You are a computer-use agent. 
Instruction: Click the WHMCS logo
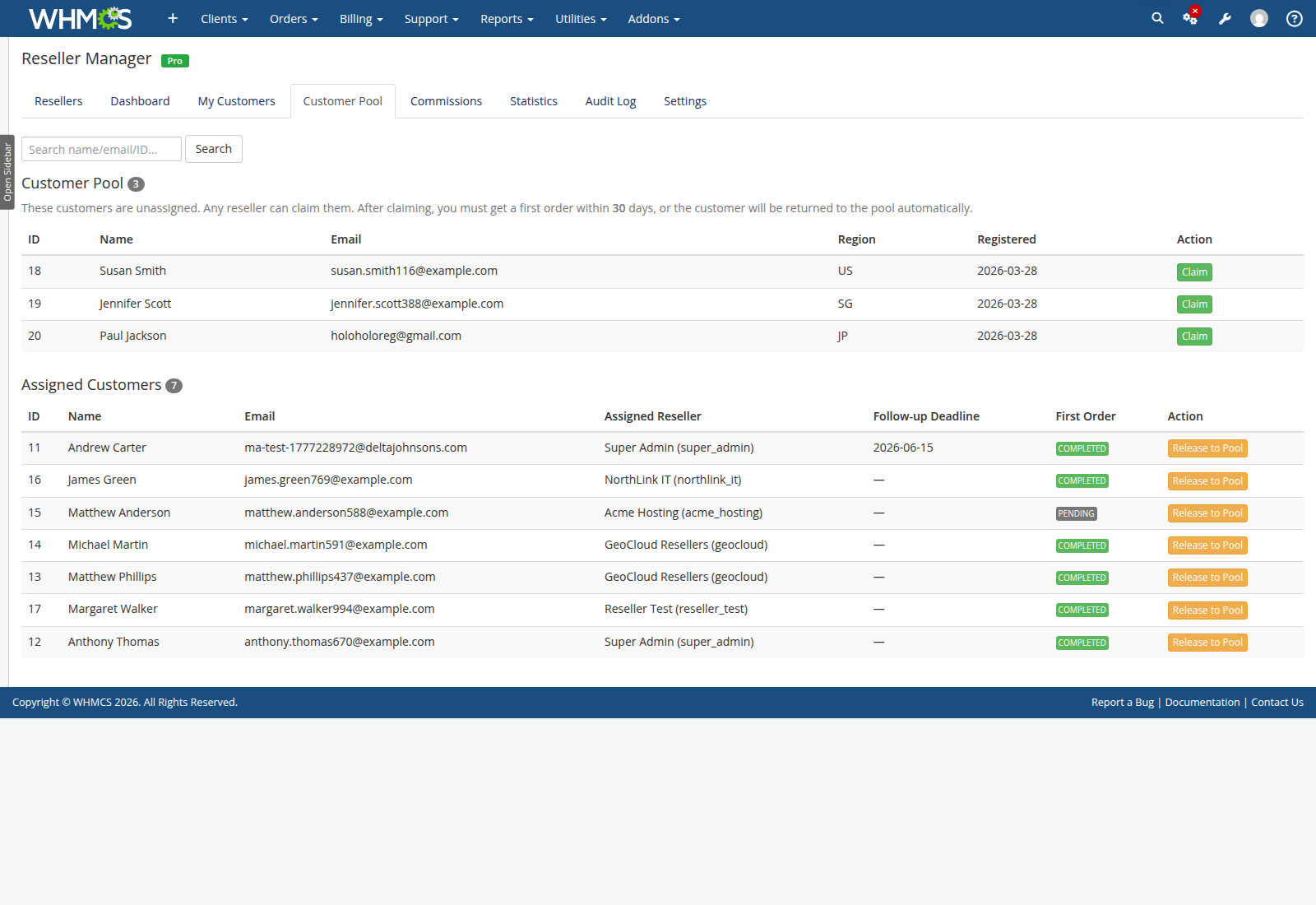pos(80,18)
